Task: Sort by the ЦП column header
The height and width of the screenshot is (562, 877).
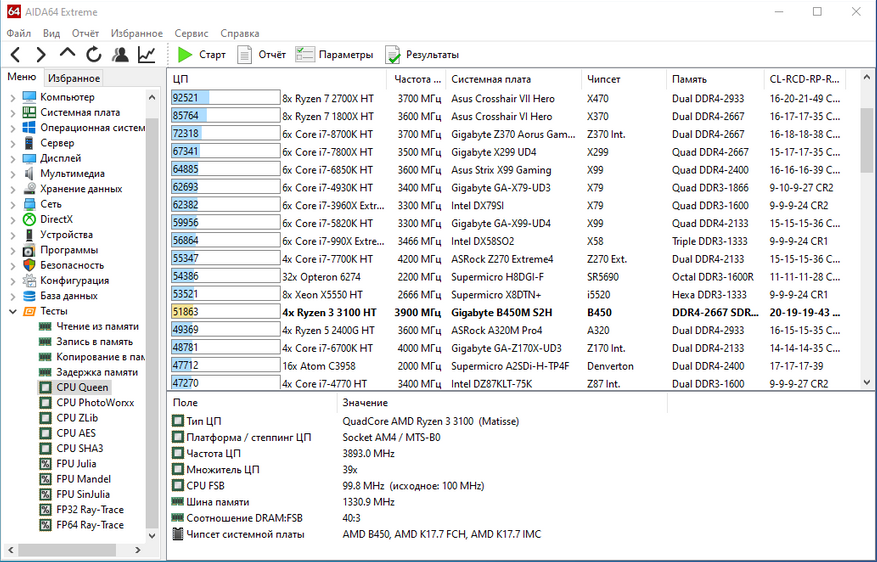Action: point(277,79)
